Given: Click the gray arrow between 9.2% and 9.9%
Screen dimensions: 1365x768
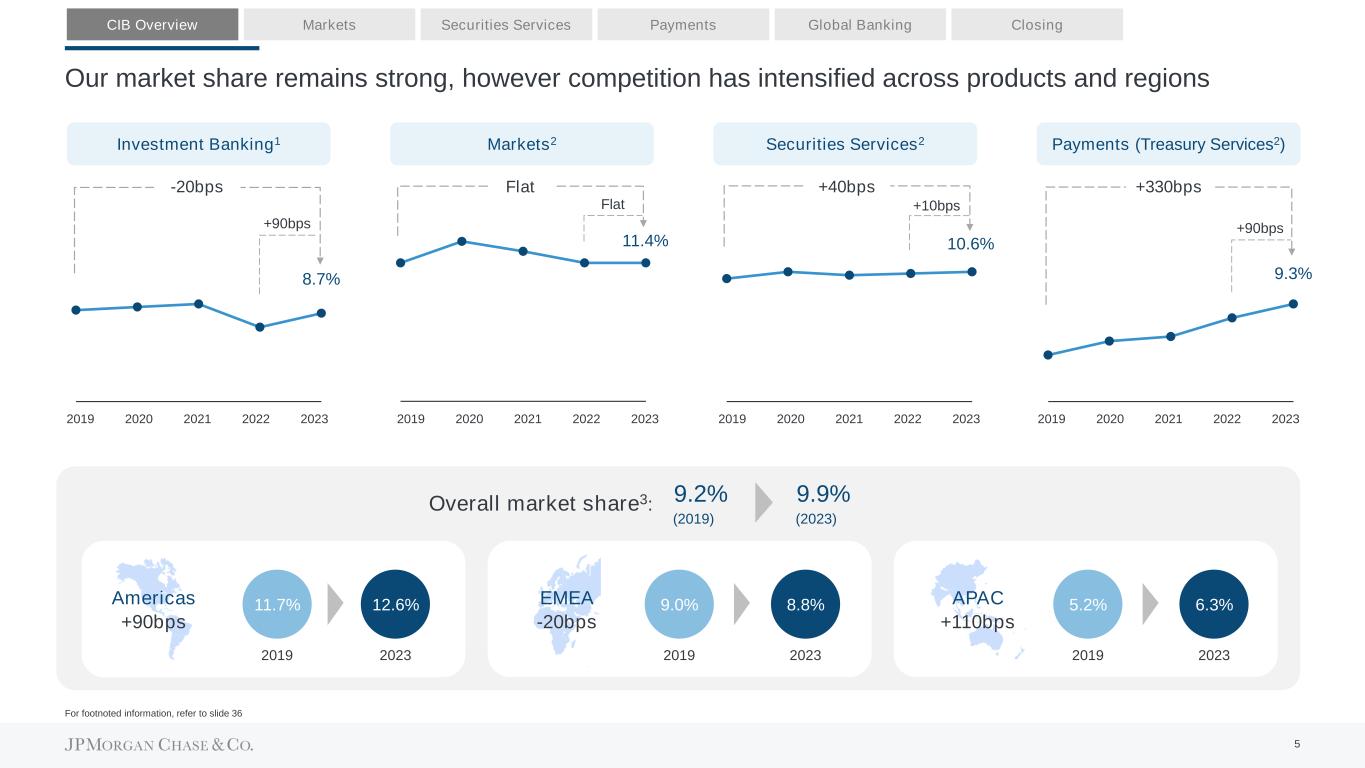Looking at the screenshot, I should pyautogui.click(x=763, y=503).
